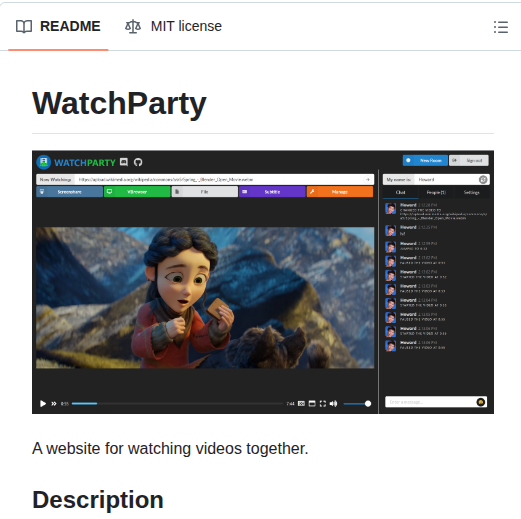Click the volume slider in the player controls
The image size is (521, 519).
point(357,404)
